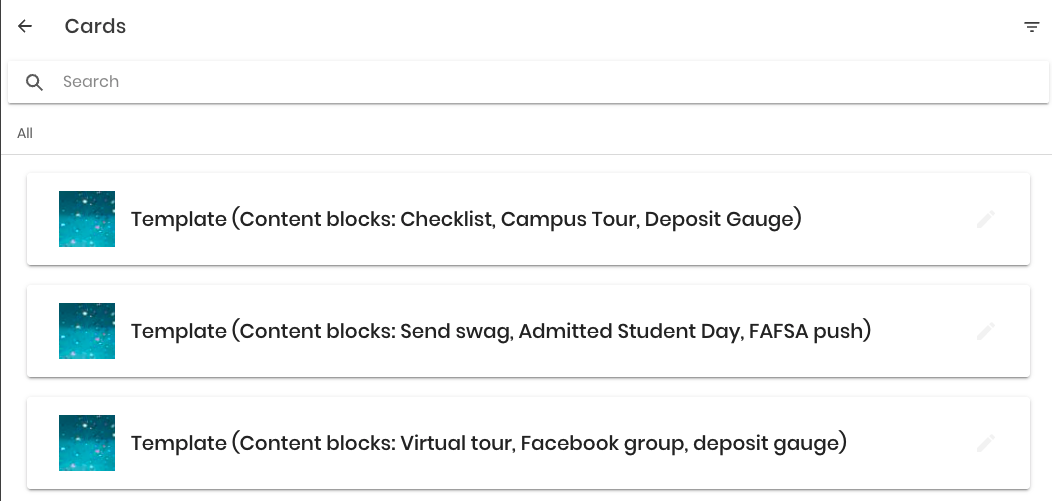This screenshot has height=501, width=1052.
Task: Open the Send swag template thumbnail
Action: [87, 331]
